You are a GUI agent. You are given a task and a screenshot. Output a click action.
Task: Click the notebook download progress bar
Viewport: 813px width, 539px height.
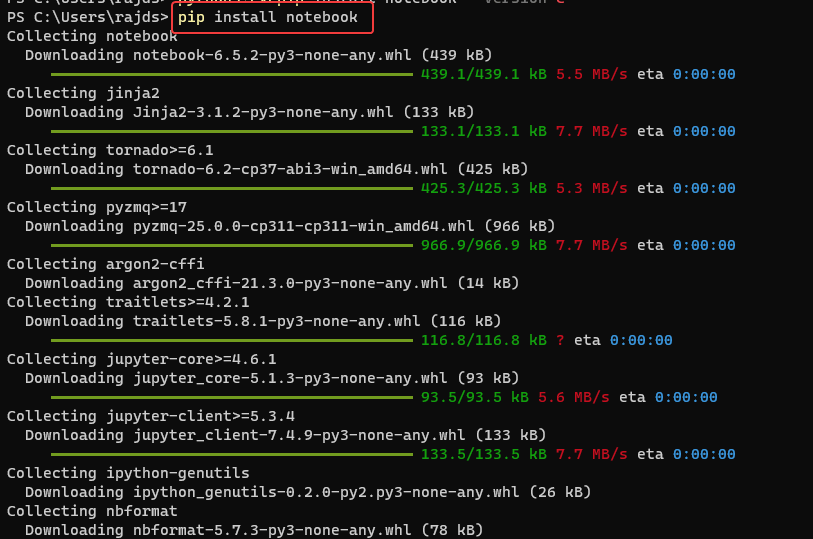click(232, 75)
